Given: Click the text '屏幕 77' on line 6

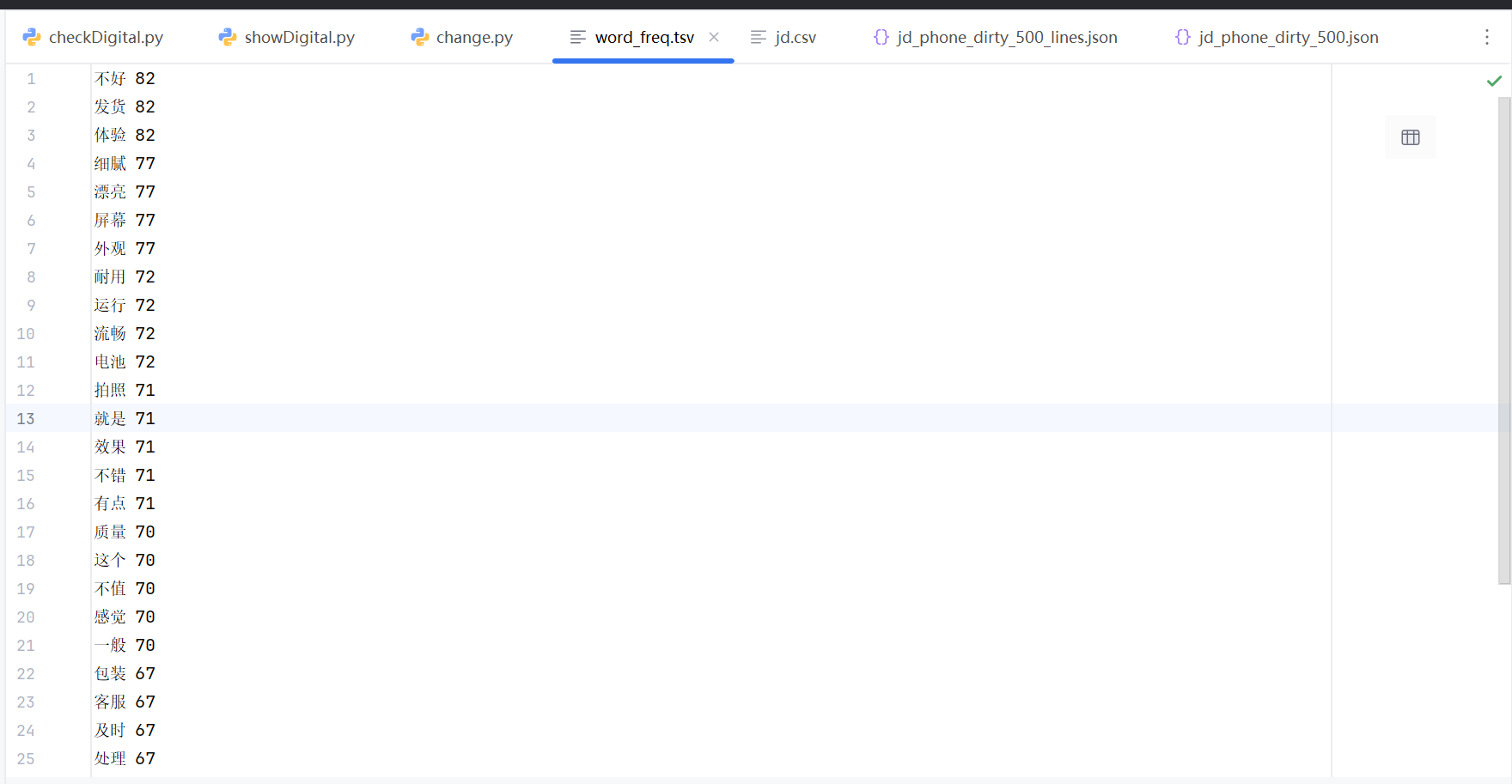Looking at the screenshot, I should (x=125, y=221).
